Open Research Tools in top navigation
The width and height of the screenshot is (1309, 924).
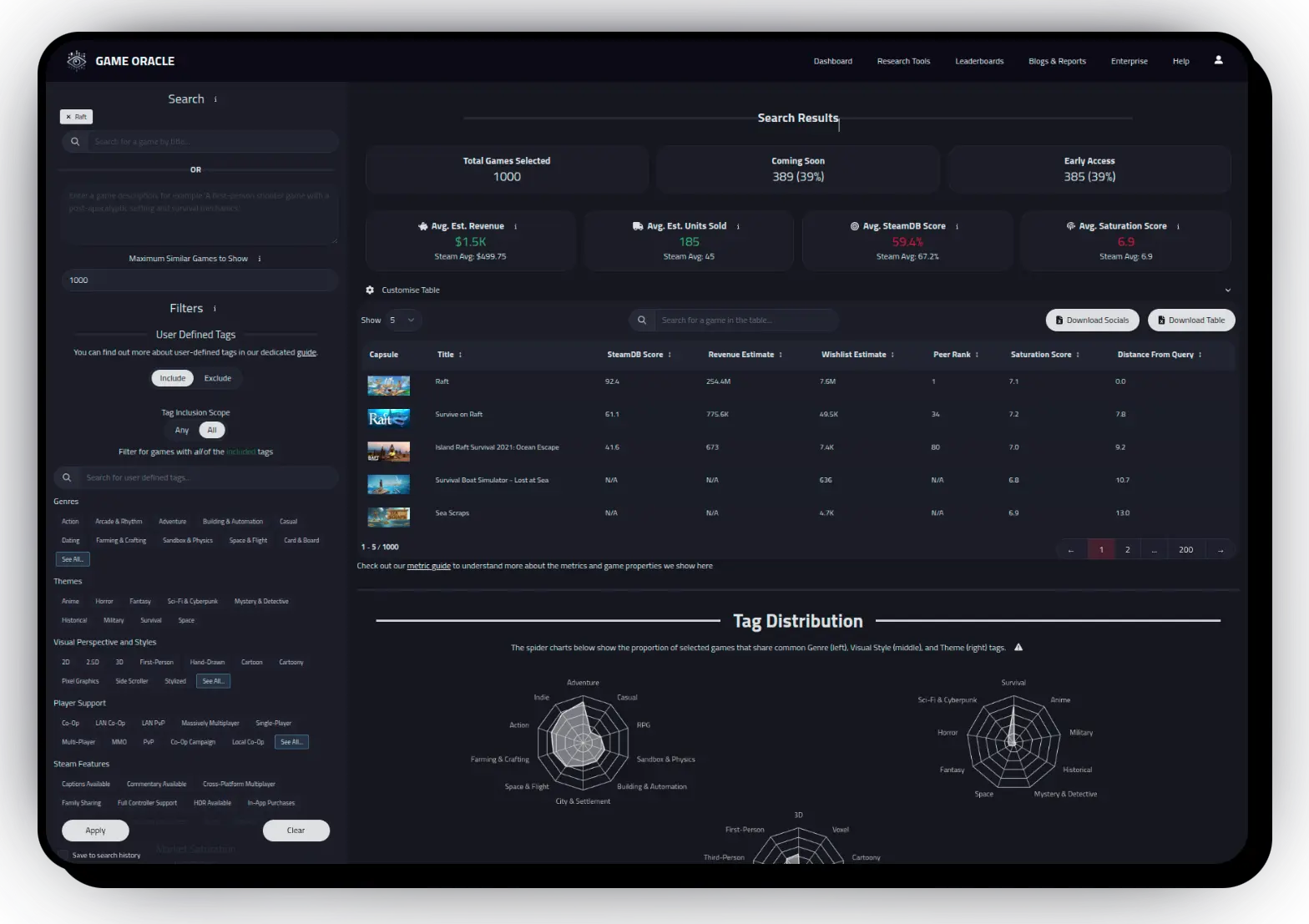903,61
